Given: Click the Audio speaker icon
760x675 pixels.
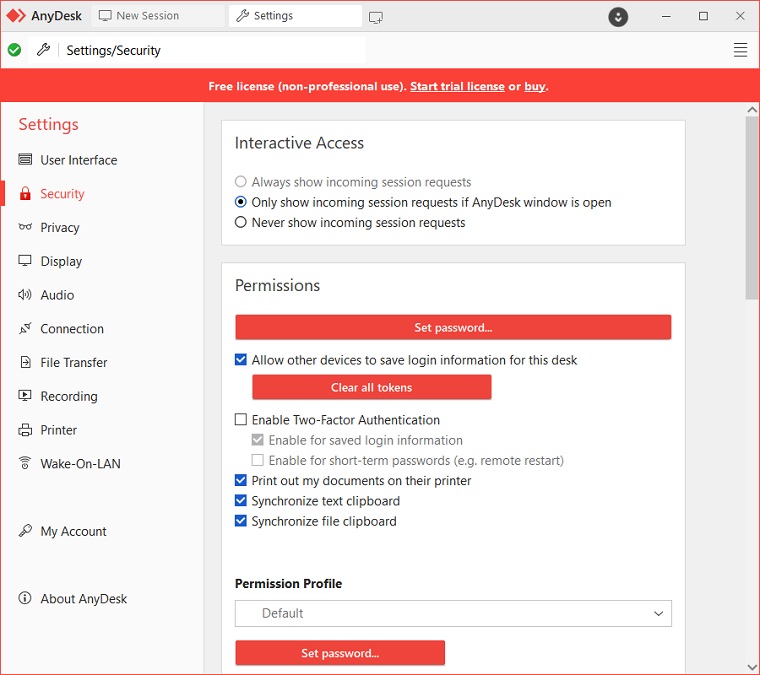Looking at the screenshot, I should click(x=25, y=295).
